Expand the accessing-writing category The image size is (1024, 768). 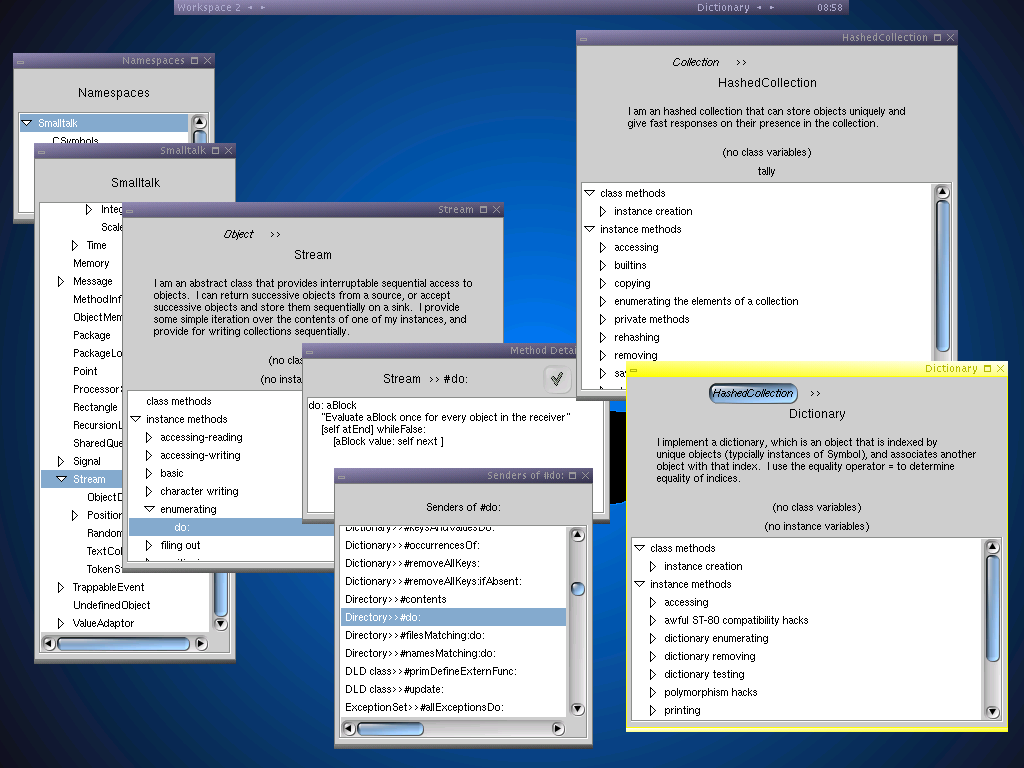click(149, 455)
